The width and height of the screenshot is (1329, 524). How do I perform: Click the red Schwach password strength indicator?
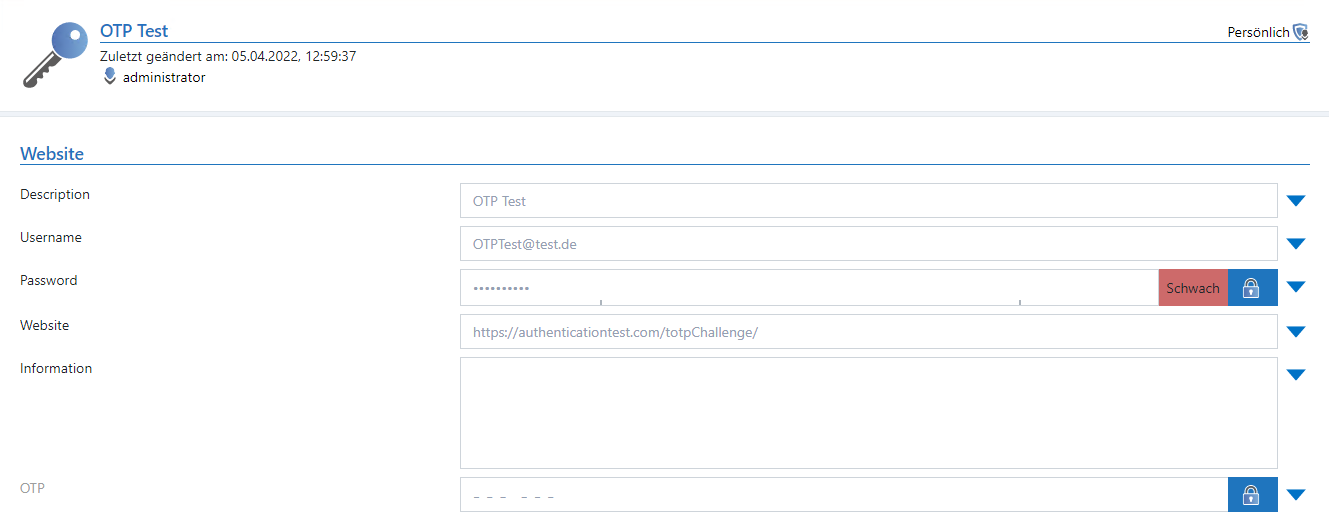click(x=1193, y=288)
